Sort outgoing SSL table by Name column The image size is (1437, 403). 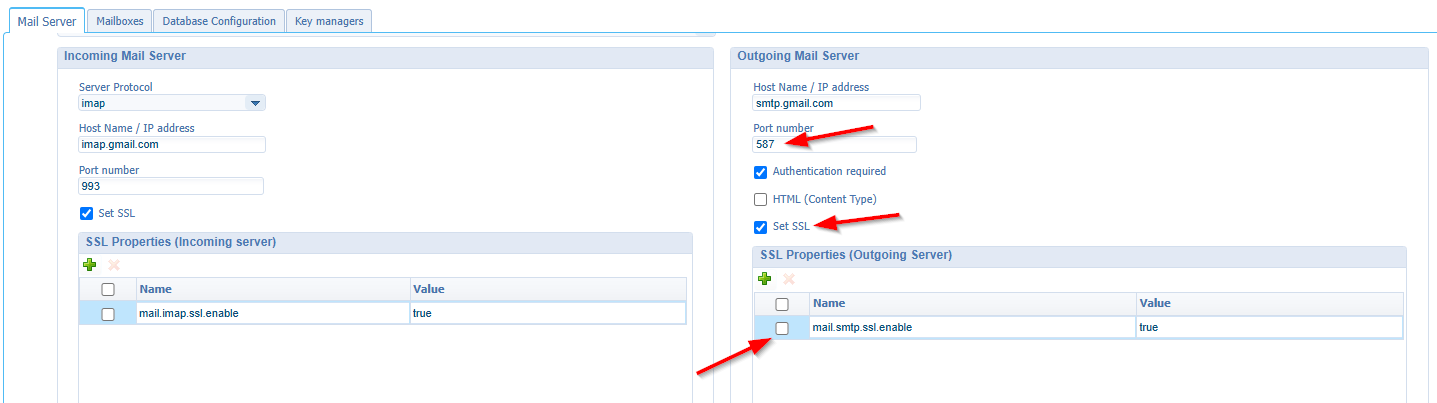972,303
